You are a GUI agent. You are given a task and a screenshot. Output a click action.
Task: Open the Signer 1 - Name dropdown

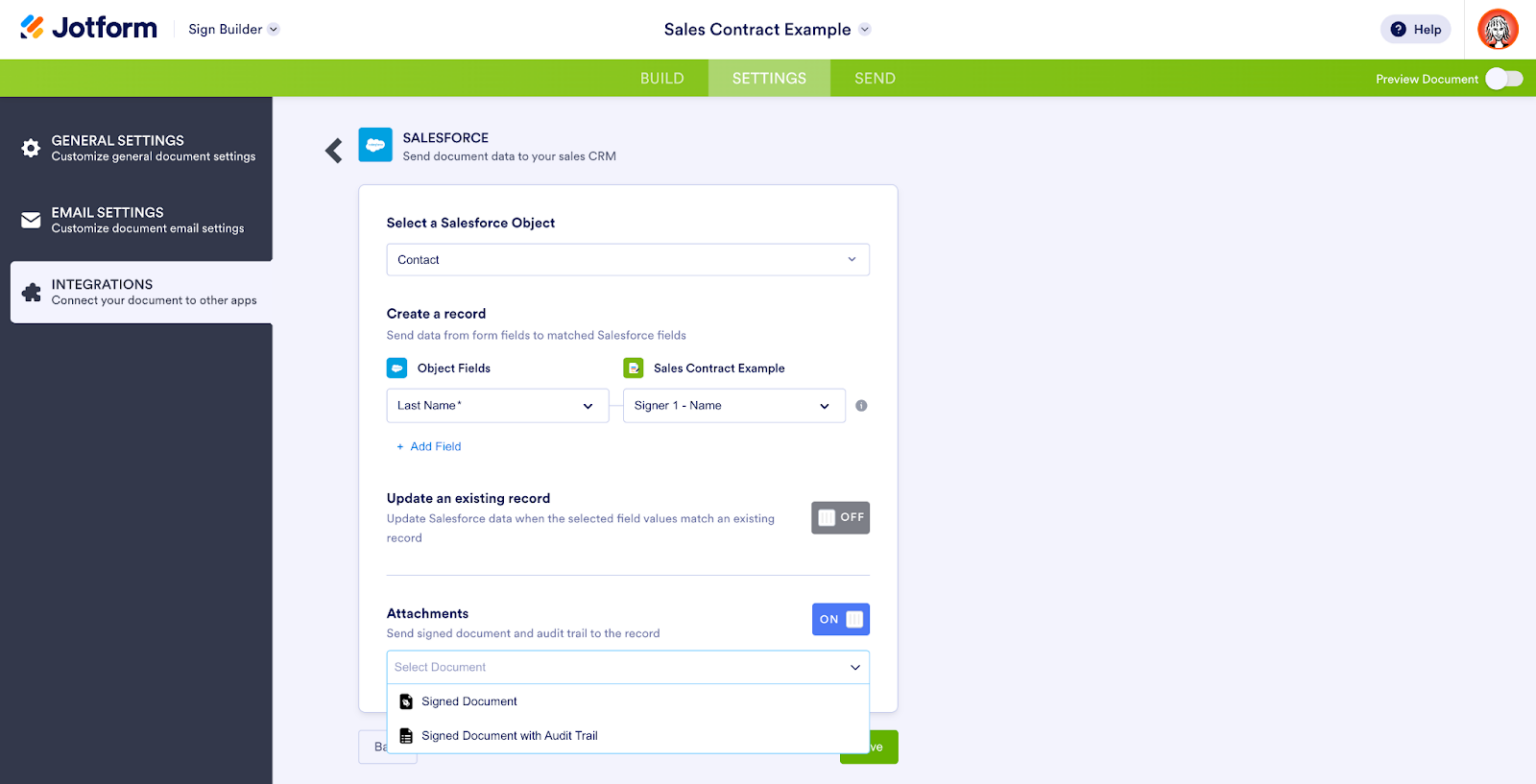tap(733, 405)
